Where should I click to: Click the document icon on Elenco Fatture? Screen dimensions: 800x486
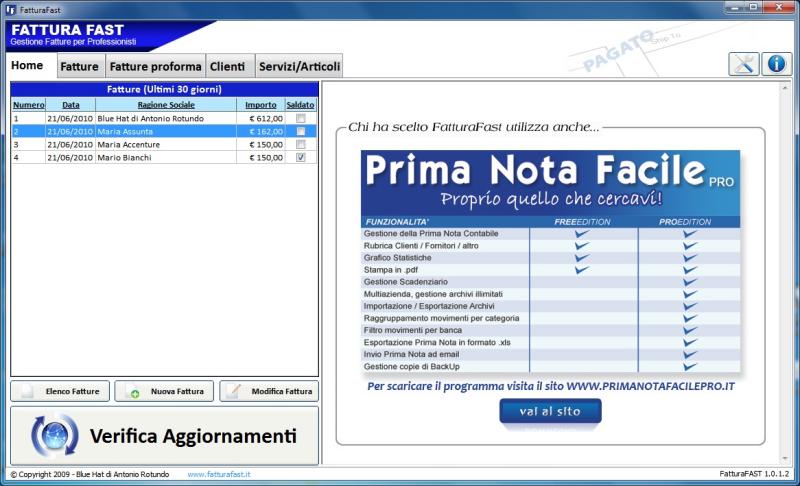tap(27, 392)
